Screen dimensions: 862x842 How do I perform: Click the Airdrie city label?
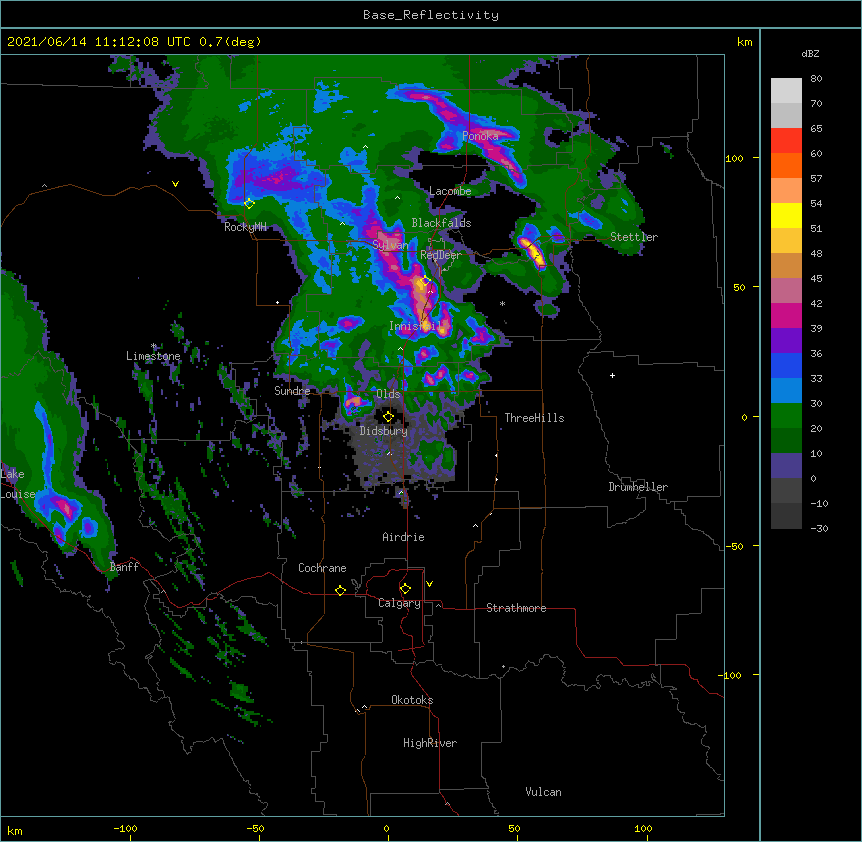(x=403, y=537)
